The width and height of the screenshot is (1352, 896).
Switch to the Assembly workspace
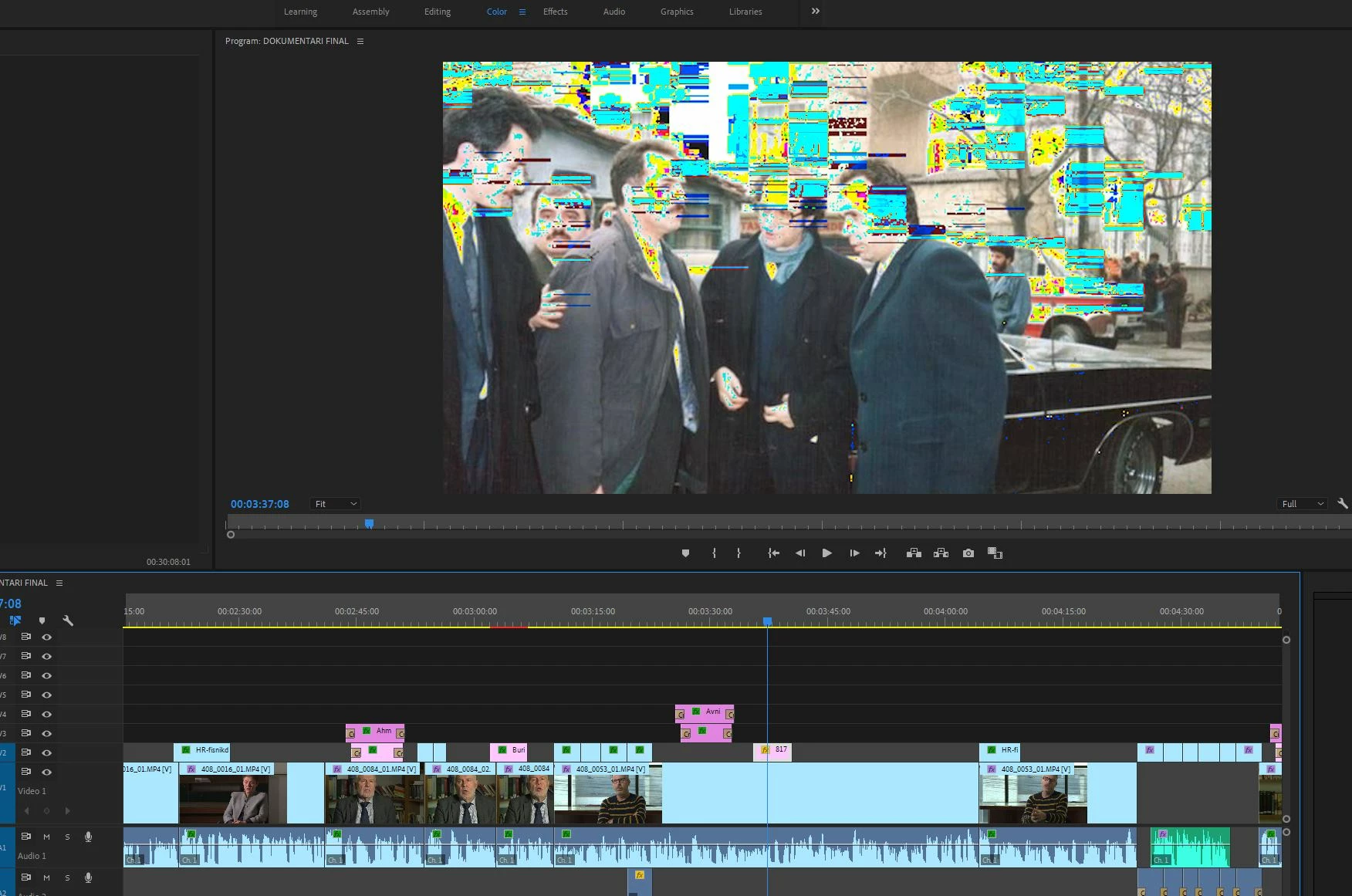click(370, 12)
